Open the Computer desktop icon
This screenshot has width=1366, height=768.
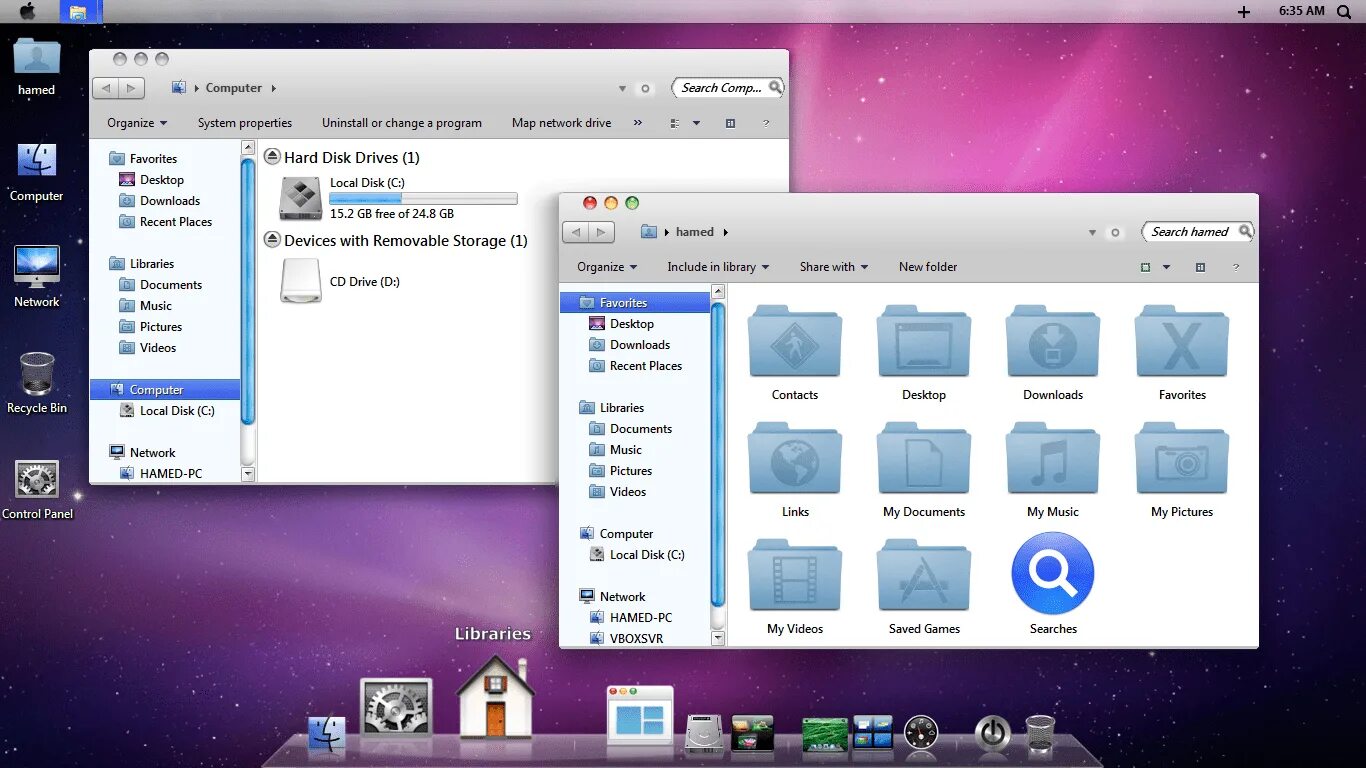point(37,162)
